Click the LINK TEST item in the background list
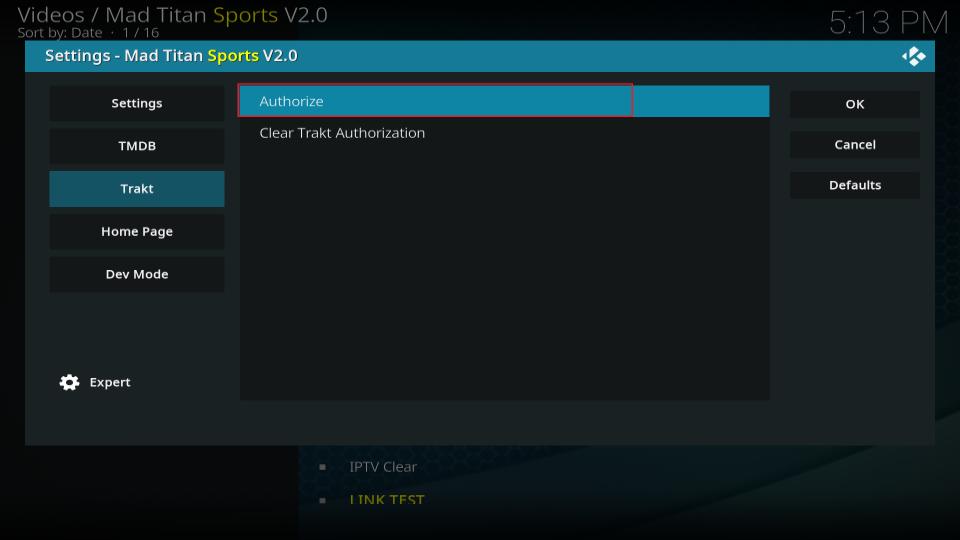 point(386,500)
